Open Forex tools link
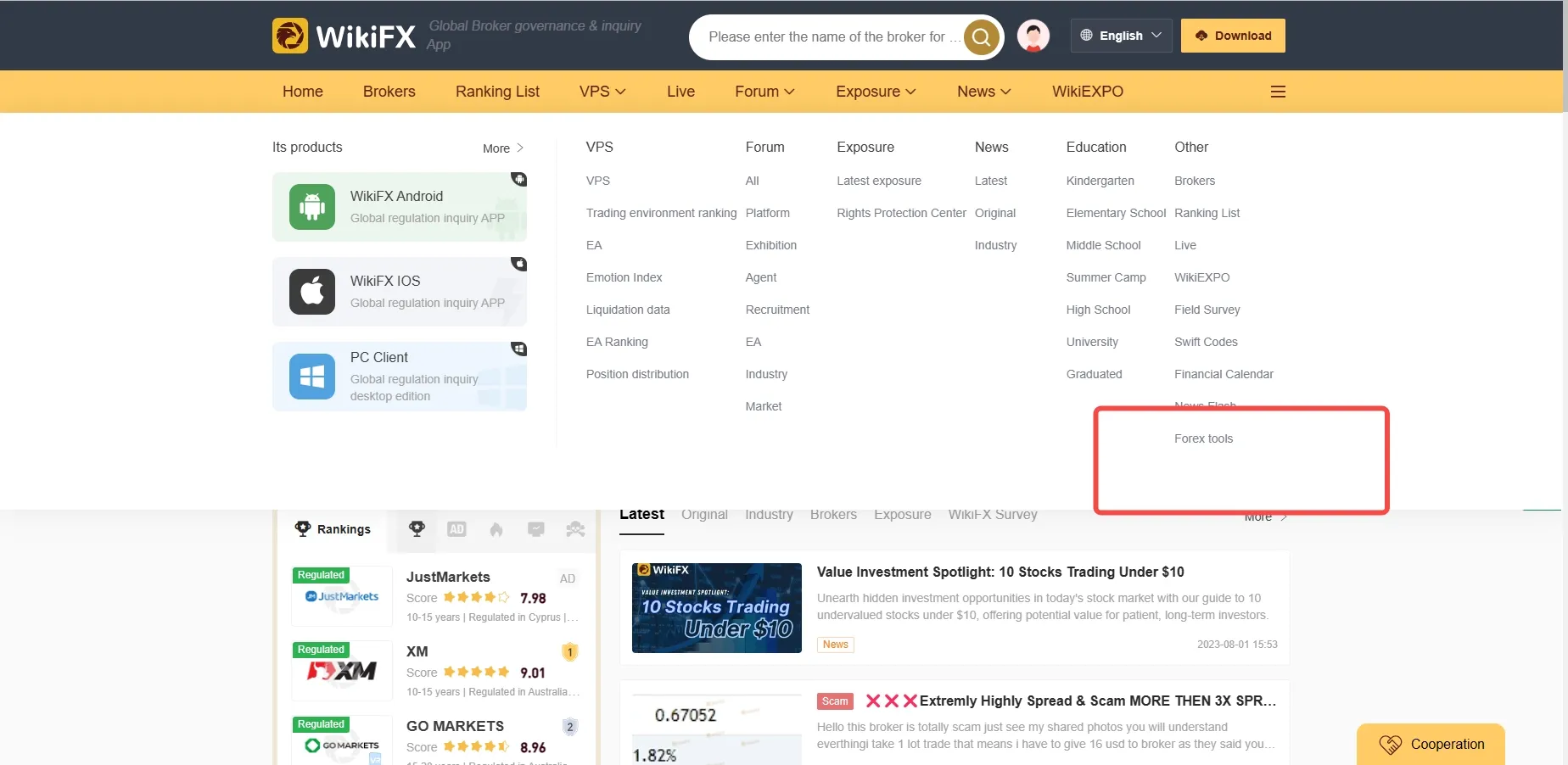The image size is (1568, 765). click(x=1203, y=438)
